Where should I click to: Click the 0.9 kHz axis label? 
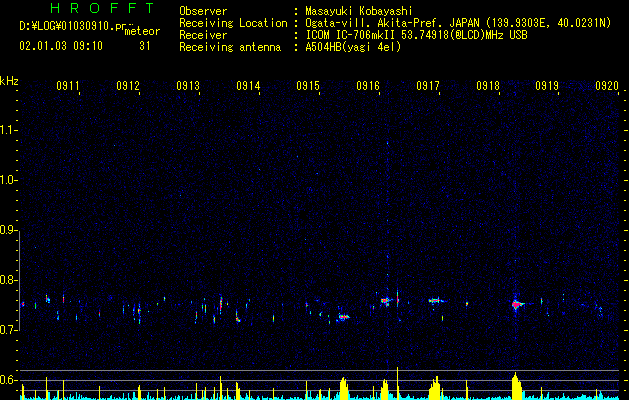9,230
